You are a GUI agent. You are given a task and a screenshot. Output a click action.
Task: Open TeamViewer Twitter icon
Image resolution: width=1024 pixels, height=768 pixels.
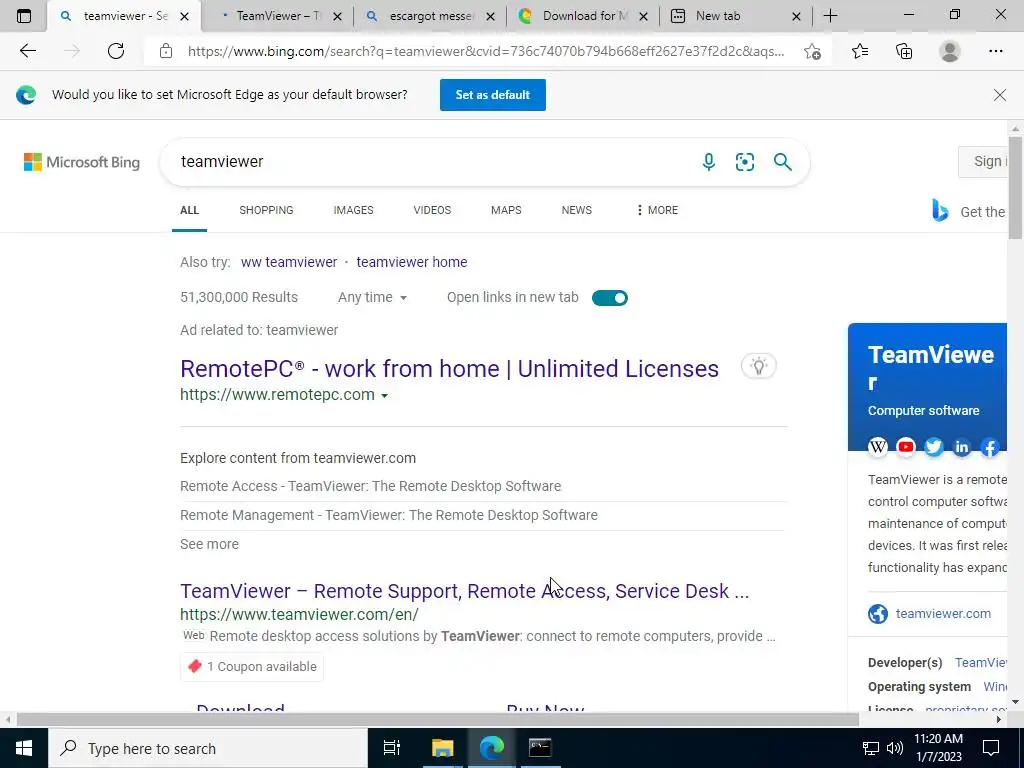click(x=934, y=447)
